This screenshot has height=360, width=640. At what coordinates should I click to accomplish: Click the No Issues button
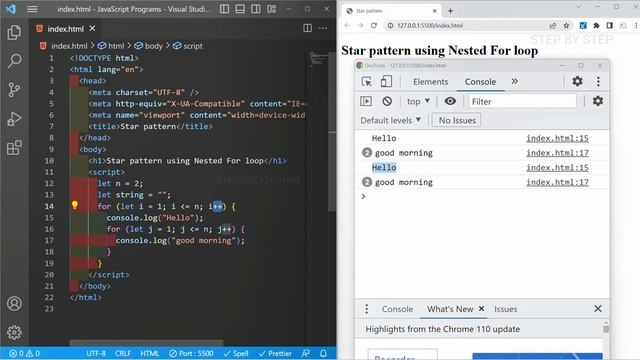(457, 120)
